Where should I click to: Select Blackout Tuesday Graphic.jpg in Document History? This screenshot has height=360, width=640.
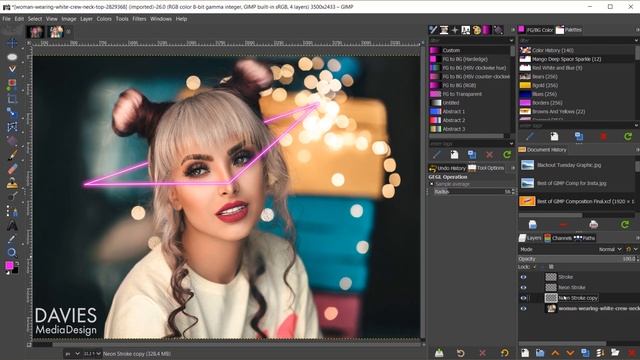(577, 165)
